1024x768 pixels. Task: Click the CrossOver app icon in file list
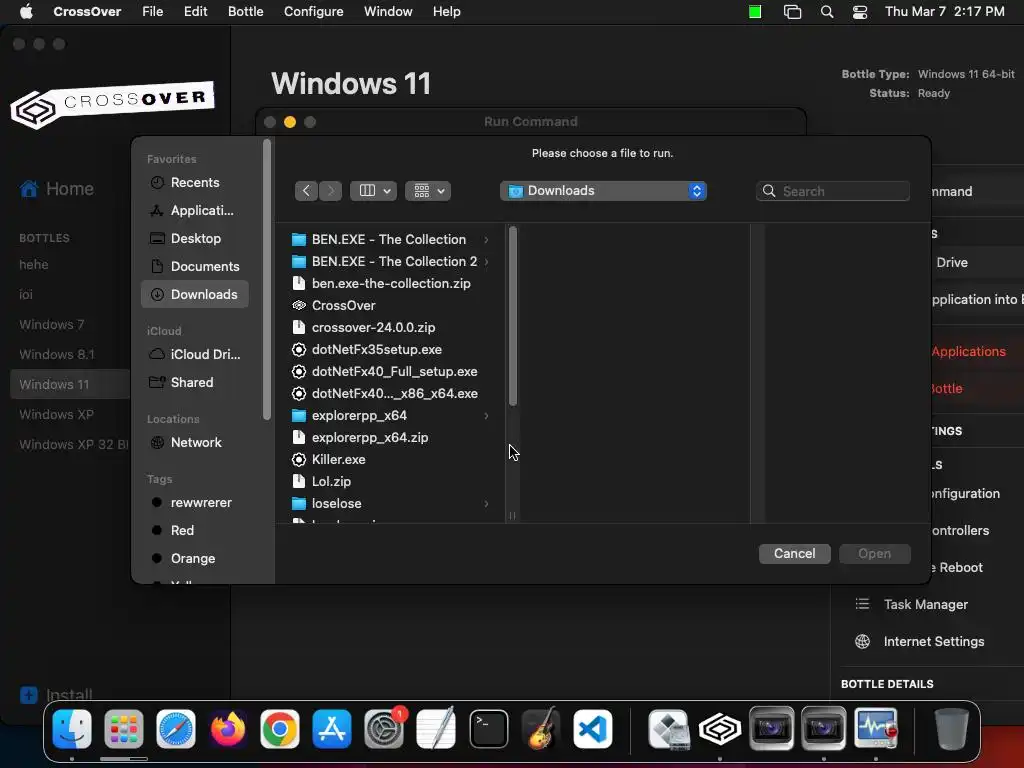click(298, 305)
